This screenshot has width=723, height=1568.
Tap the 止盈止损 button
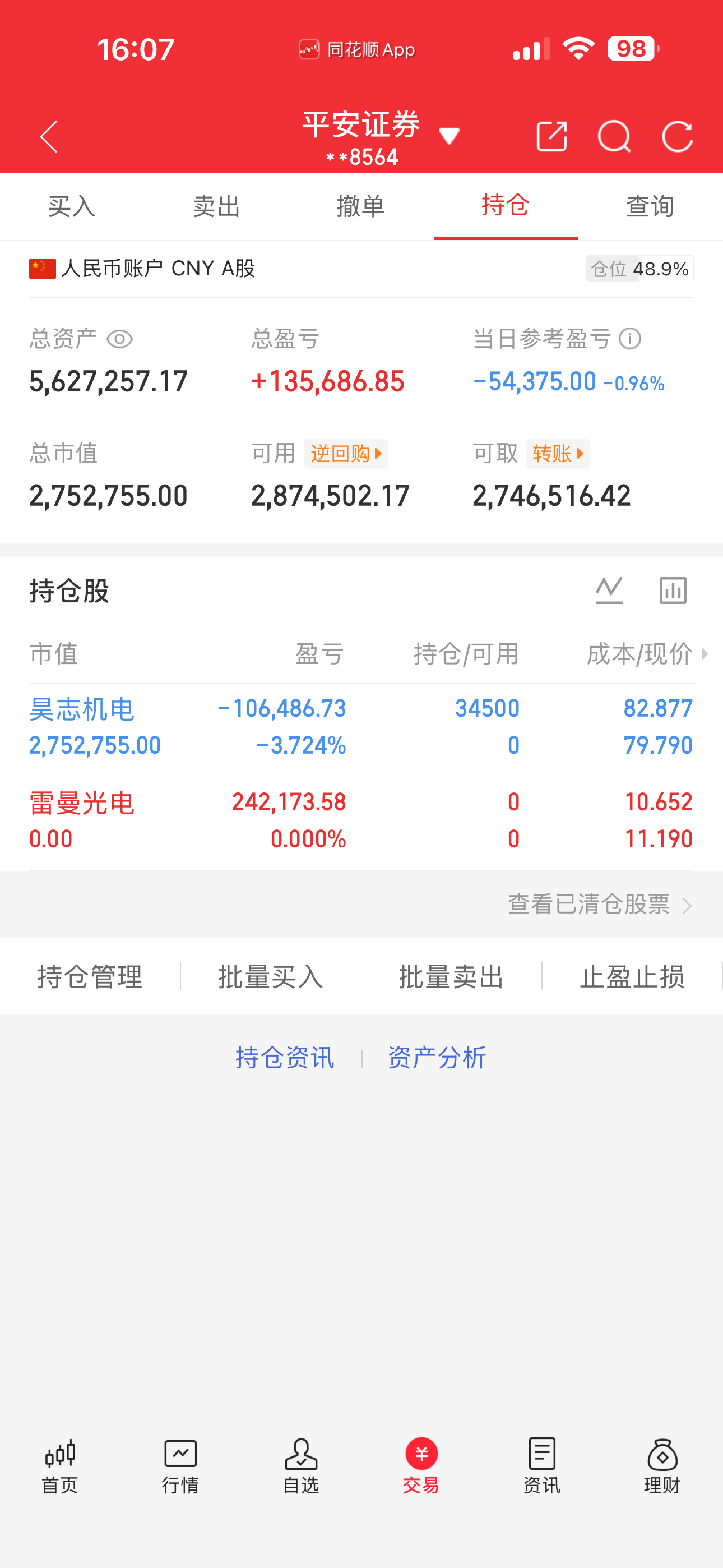tap(632, 976)
